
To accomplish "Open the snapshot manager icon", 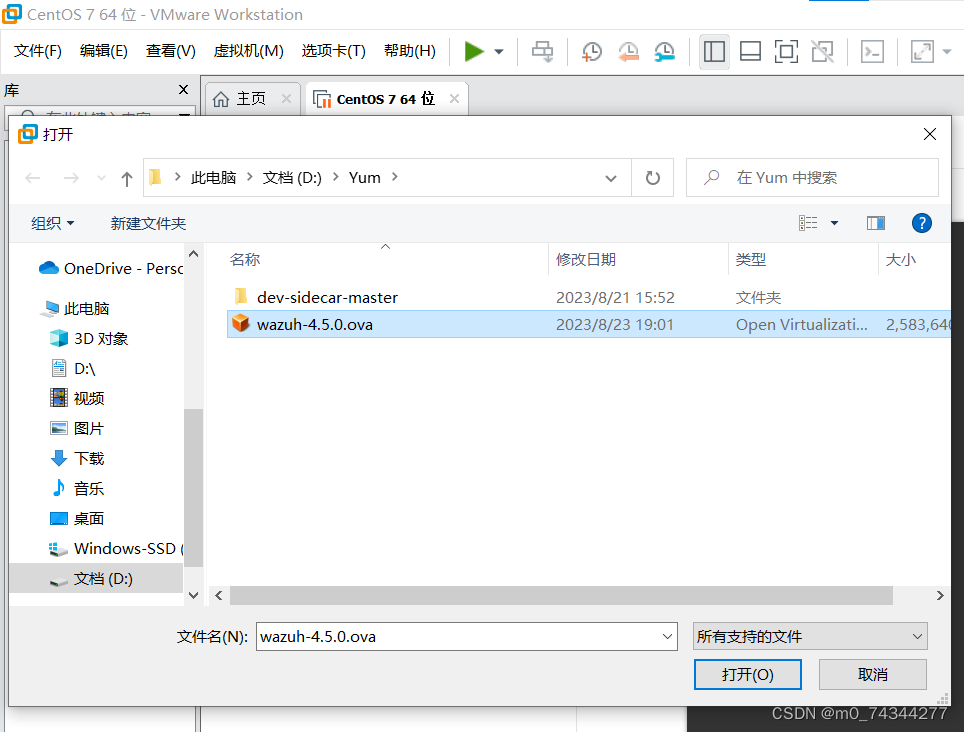I will [665, 52].
